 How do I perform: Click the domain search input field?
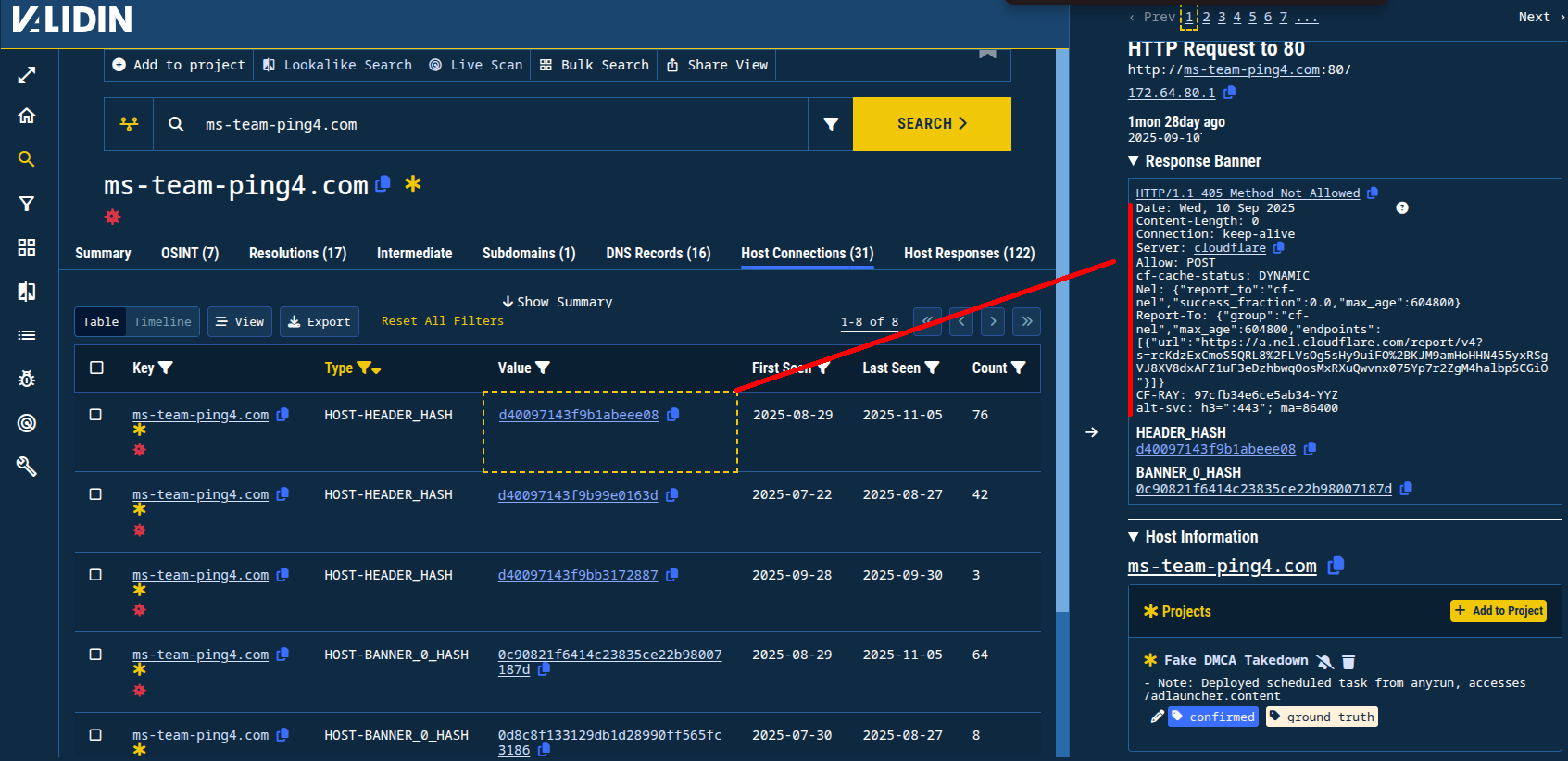482,124
